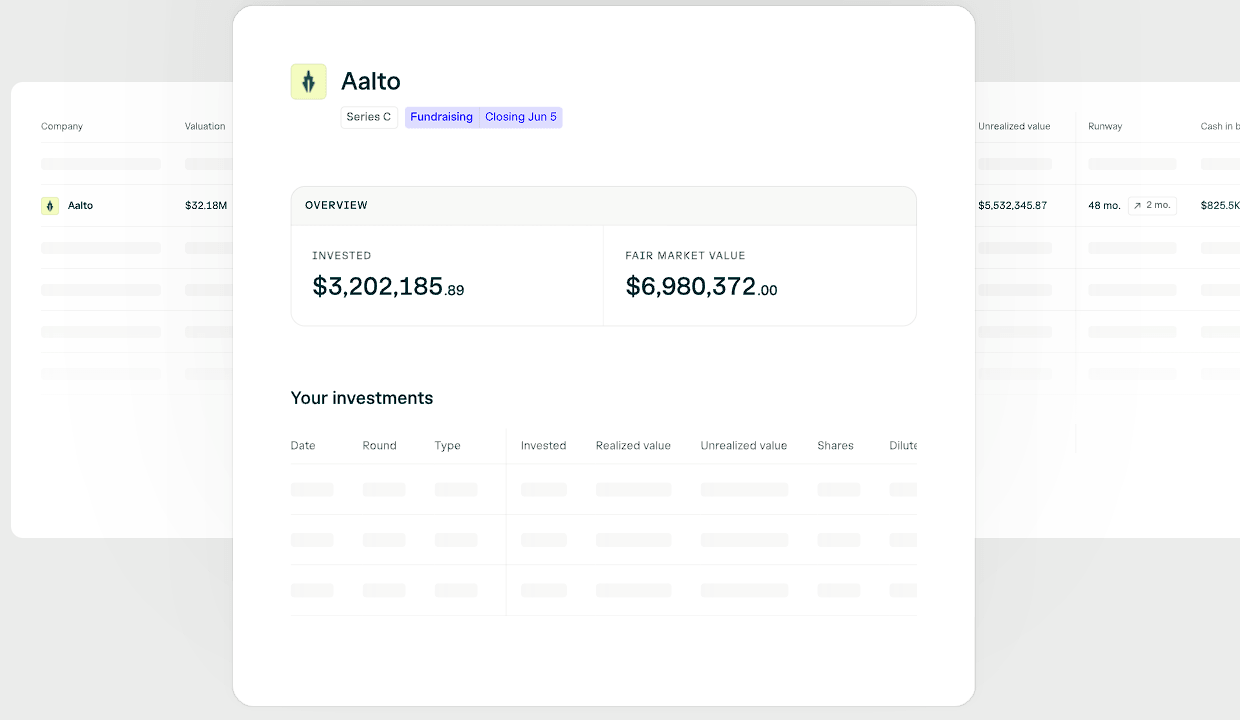Screen dimensions: 1240x720
Task: Click the Cash in bank column header
Action: (x=1220, y=127)
